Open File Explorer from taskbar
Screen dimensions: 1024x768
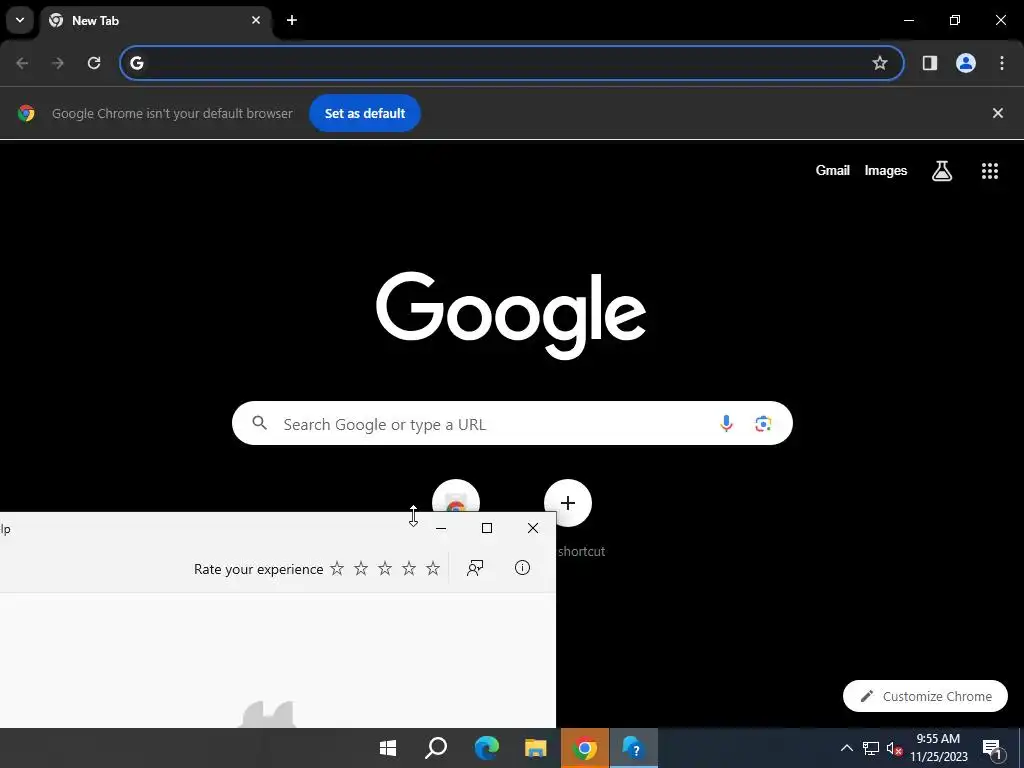point(536,748)
